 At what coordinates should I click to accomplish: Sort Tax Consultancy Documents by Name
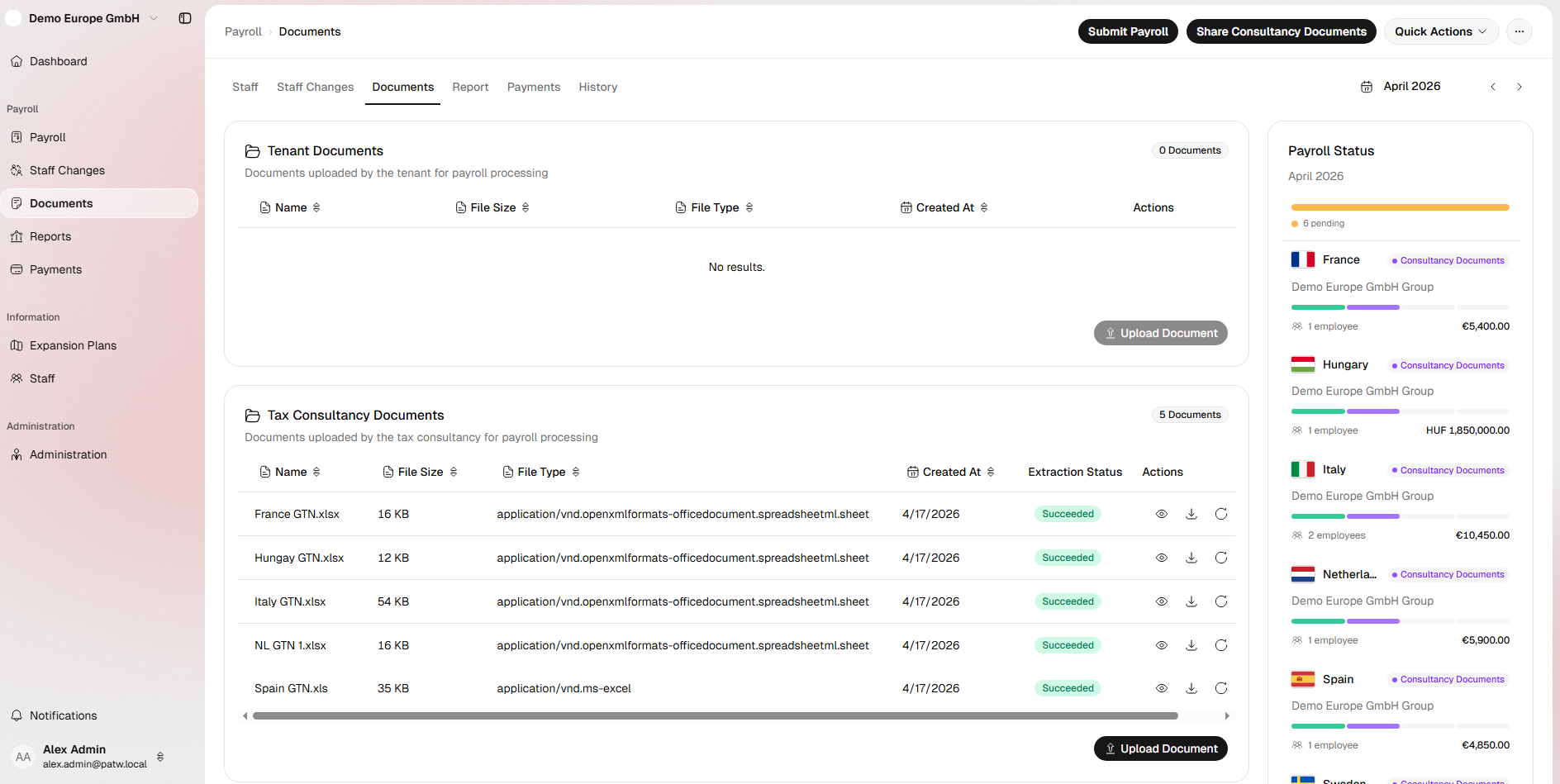coord(290,472)
